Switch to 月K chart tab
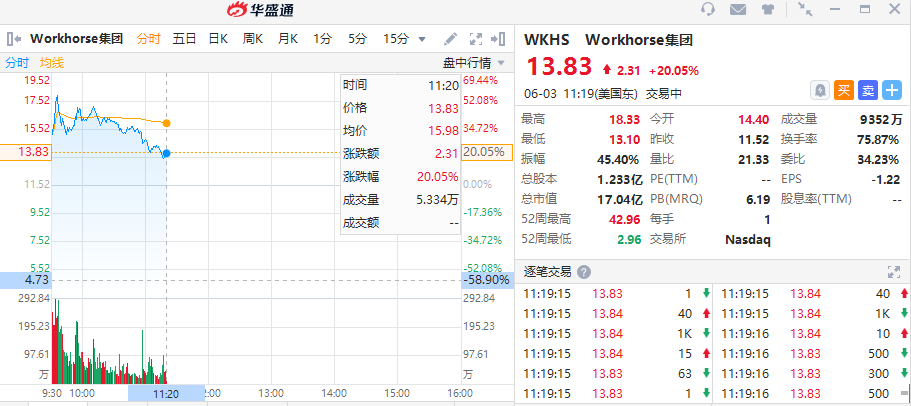The image size is (911, 406). [x=288, y=39]
